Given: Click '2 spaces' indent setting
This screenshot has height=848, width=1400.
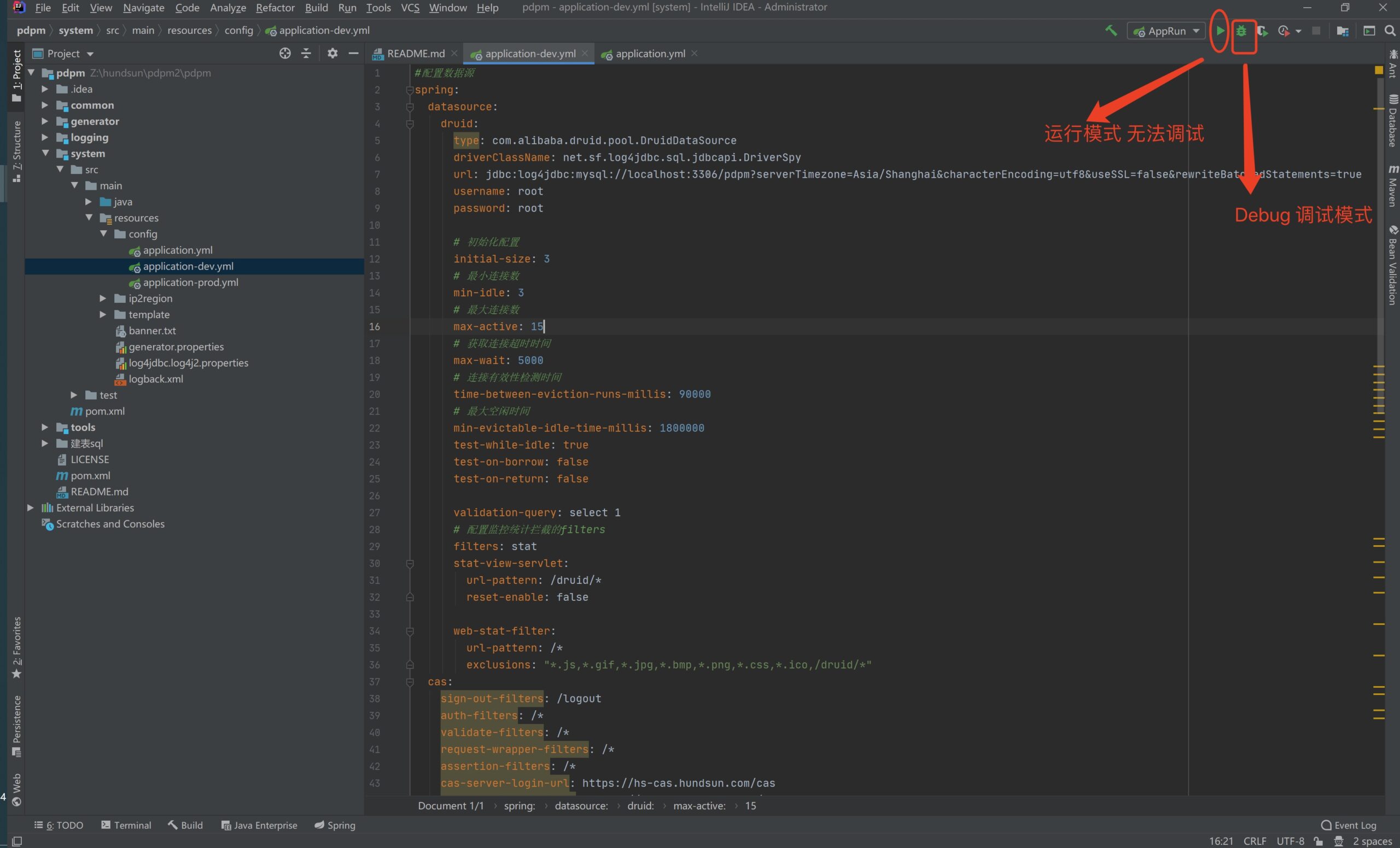Looking at the screenshot, I should tap(1372, 841).
